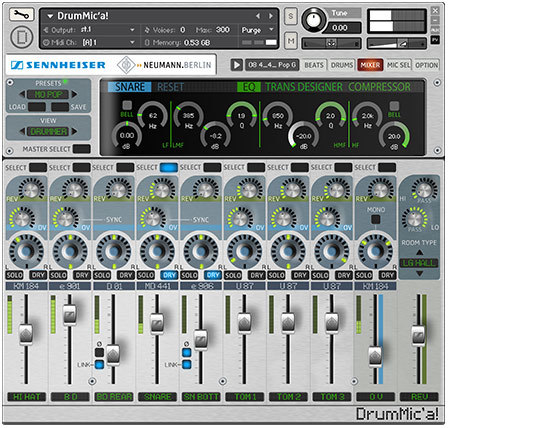Adjust the Tune knob
558x428 pixels.
point(314,20)
